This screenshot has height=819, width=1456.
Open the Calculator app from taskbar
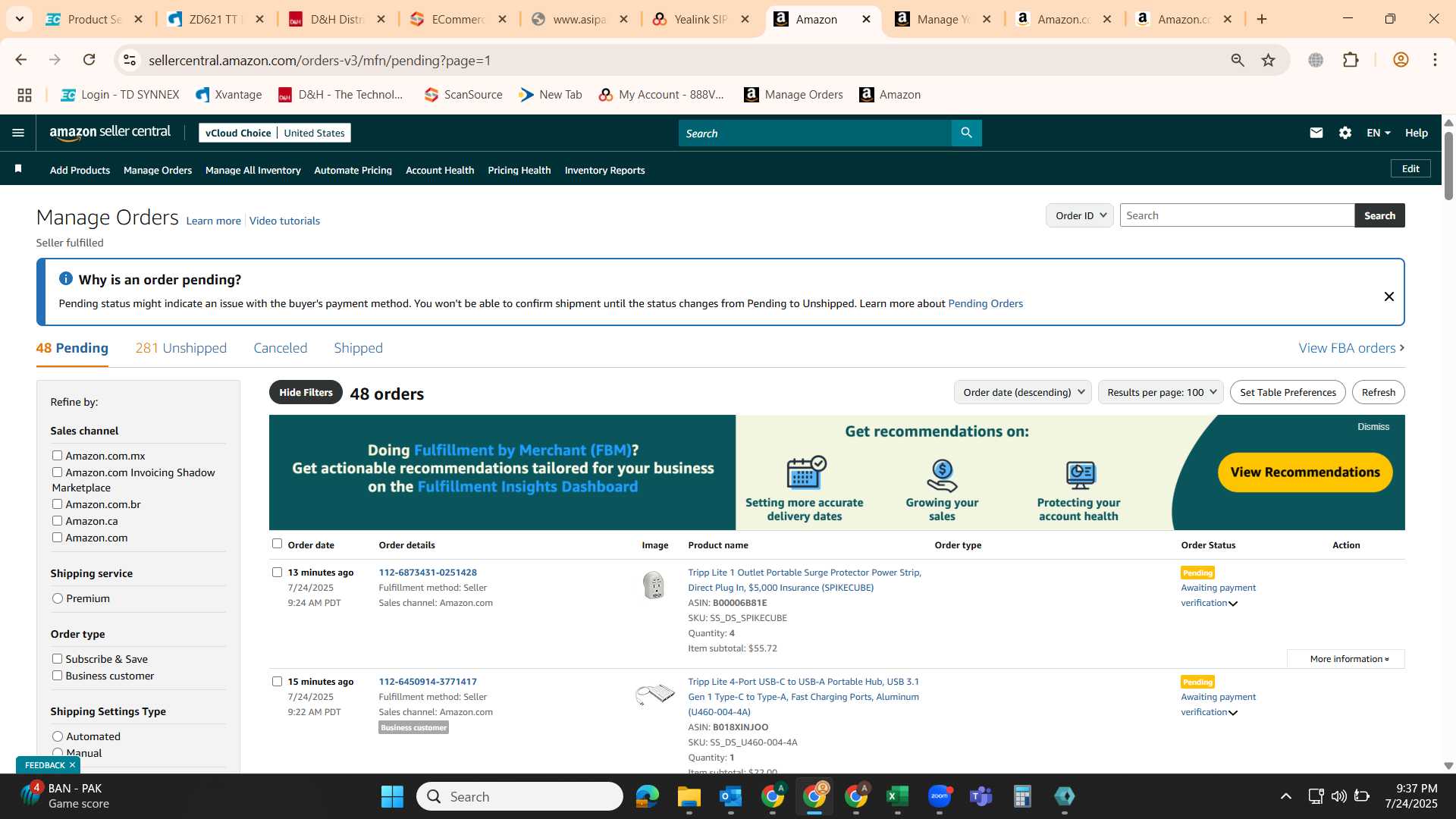[1022, 796]
